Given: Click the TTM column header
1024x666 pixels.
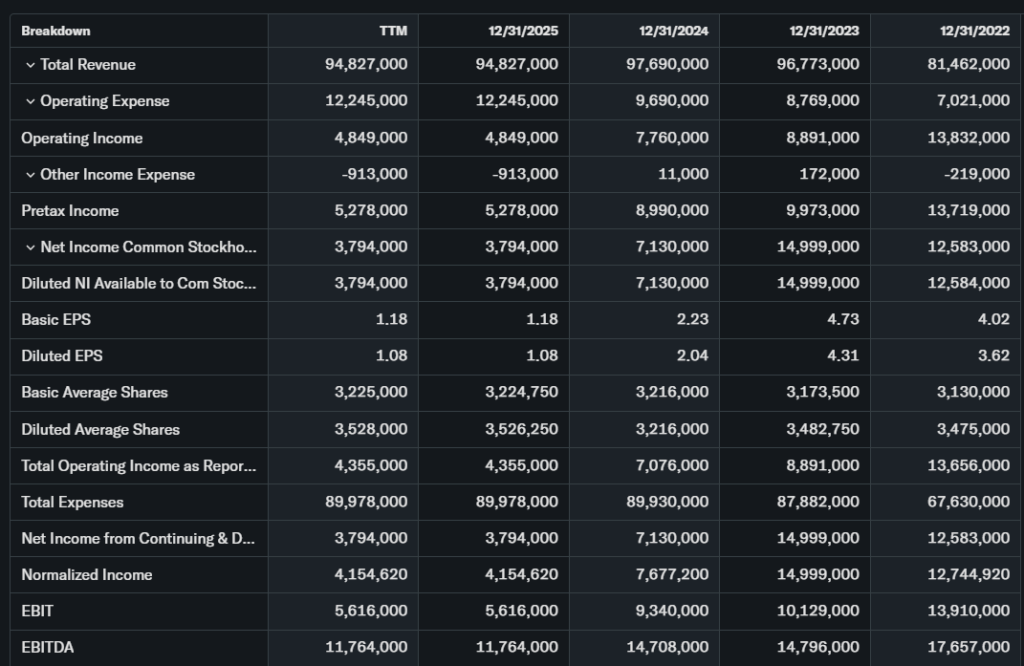Looking at the screenshot, I should (393, 30).
